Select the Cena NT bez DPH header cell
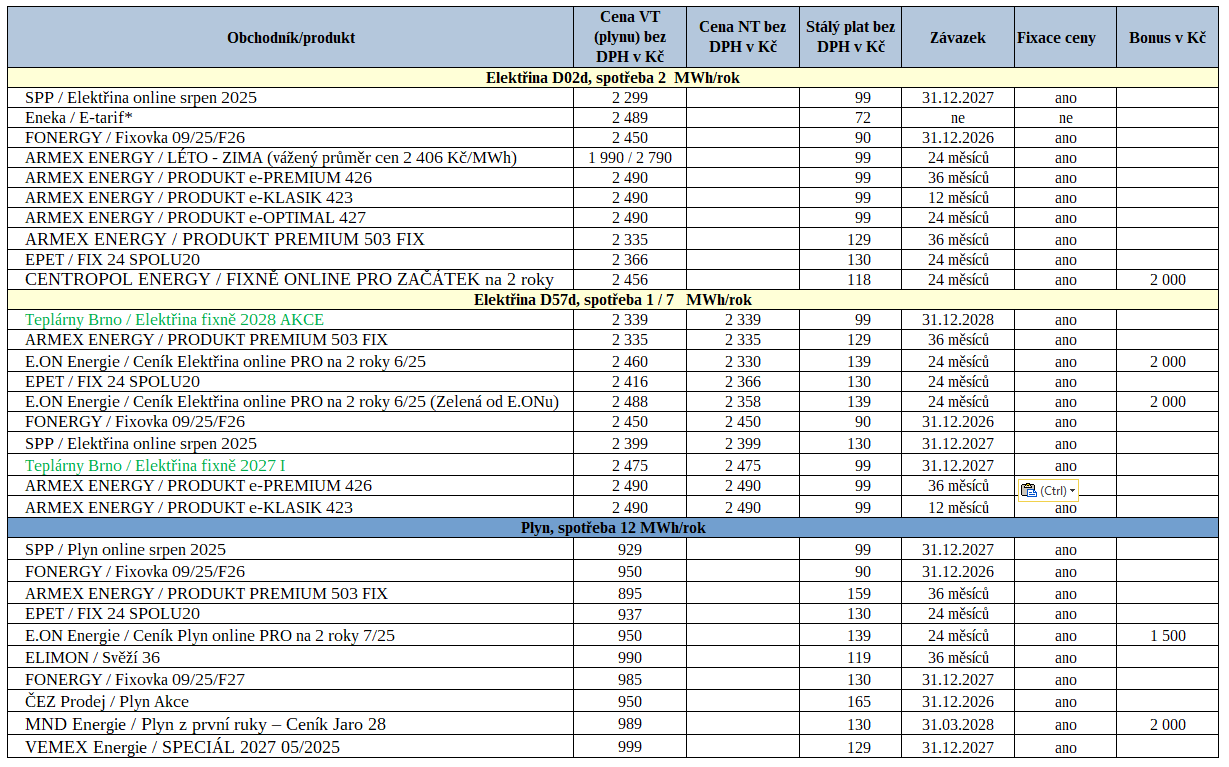 (742, 38)
